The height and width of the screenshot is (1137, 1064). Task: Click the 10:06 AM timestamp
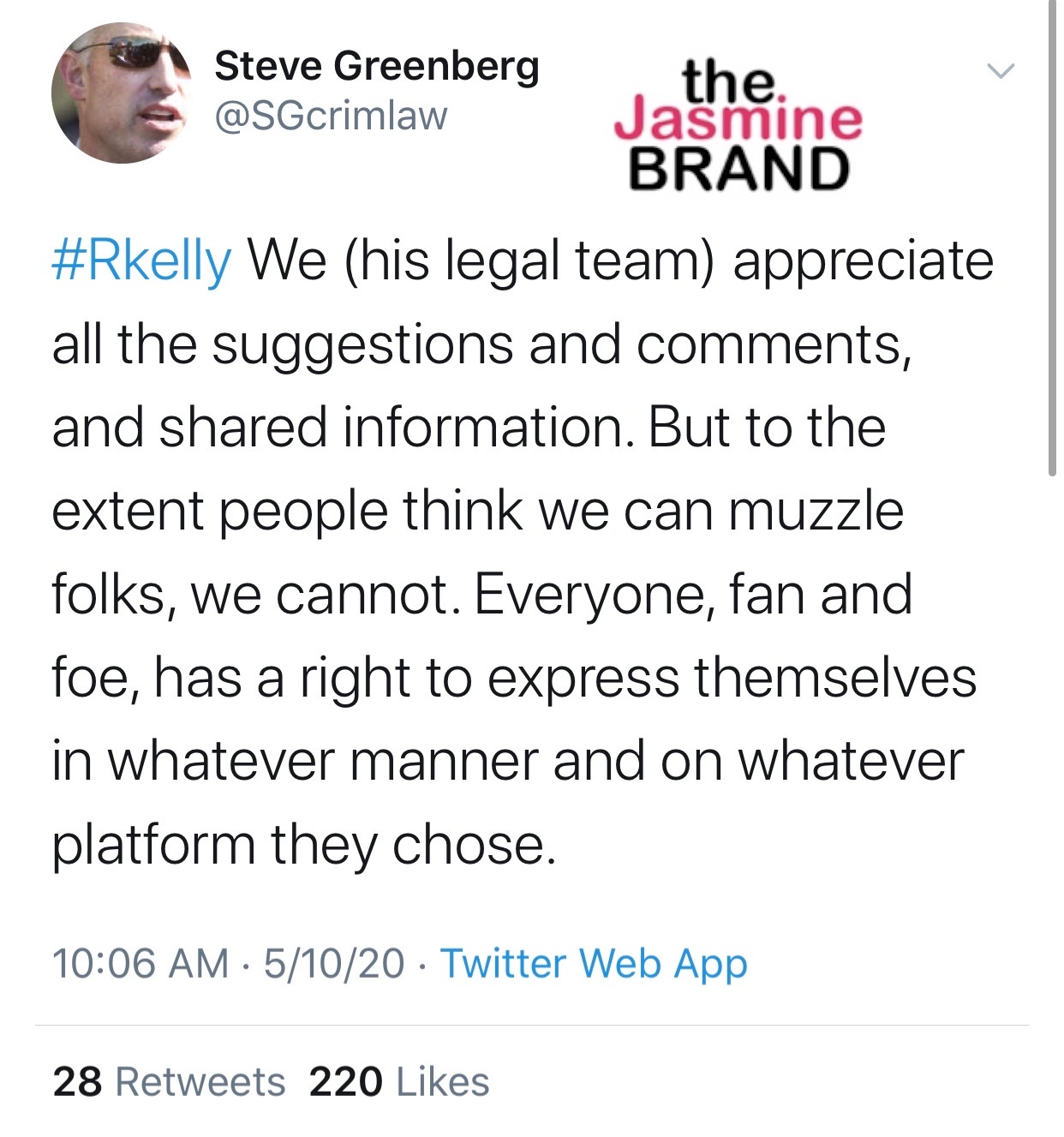coord(140,963)
